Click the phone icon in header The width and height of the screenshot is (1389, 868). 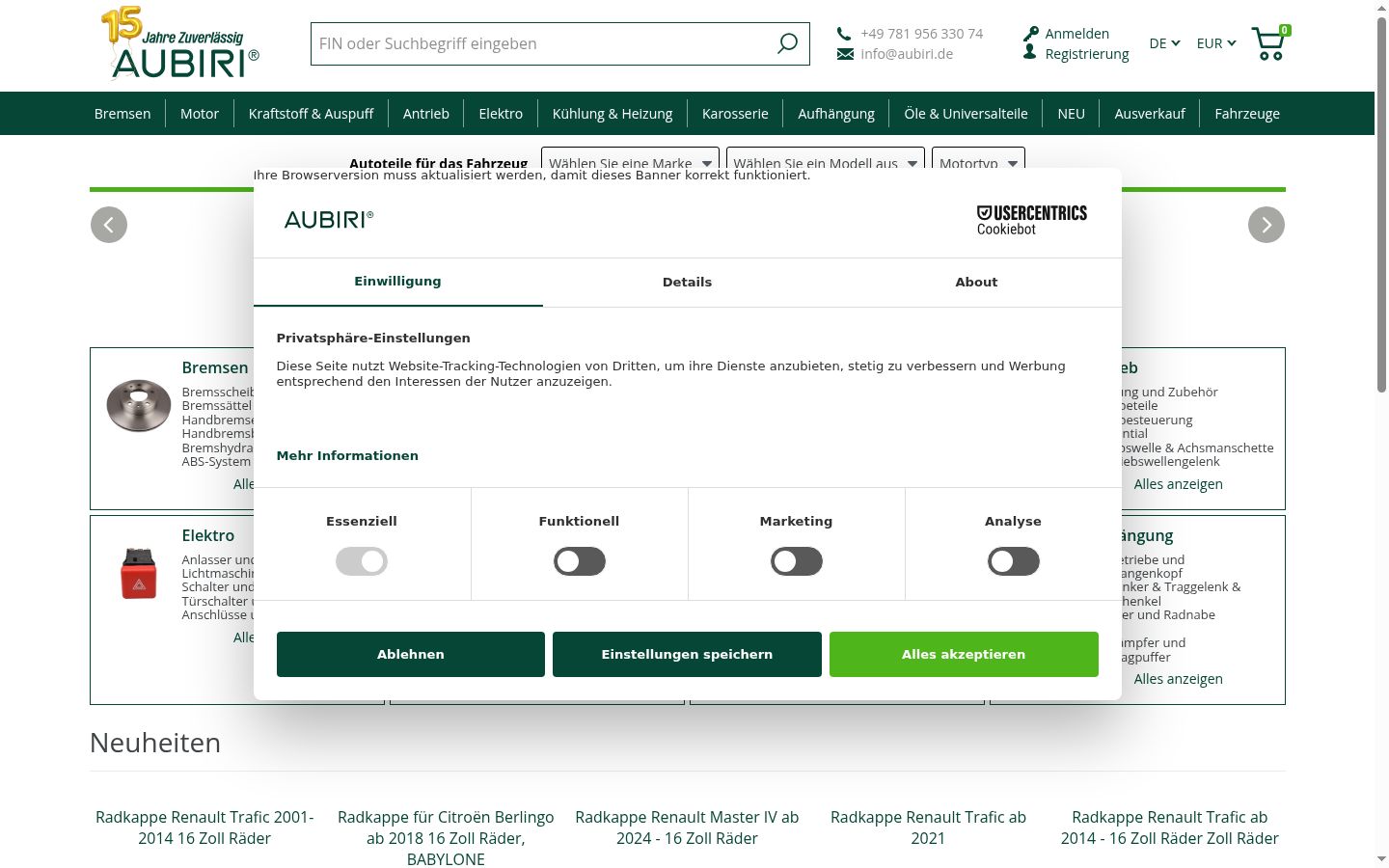click(x=844, y=34)
